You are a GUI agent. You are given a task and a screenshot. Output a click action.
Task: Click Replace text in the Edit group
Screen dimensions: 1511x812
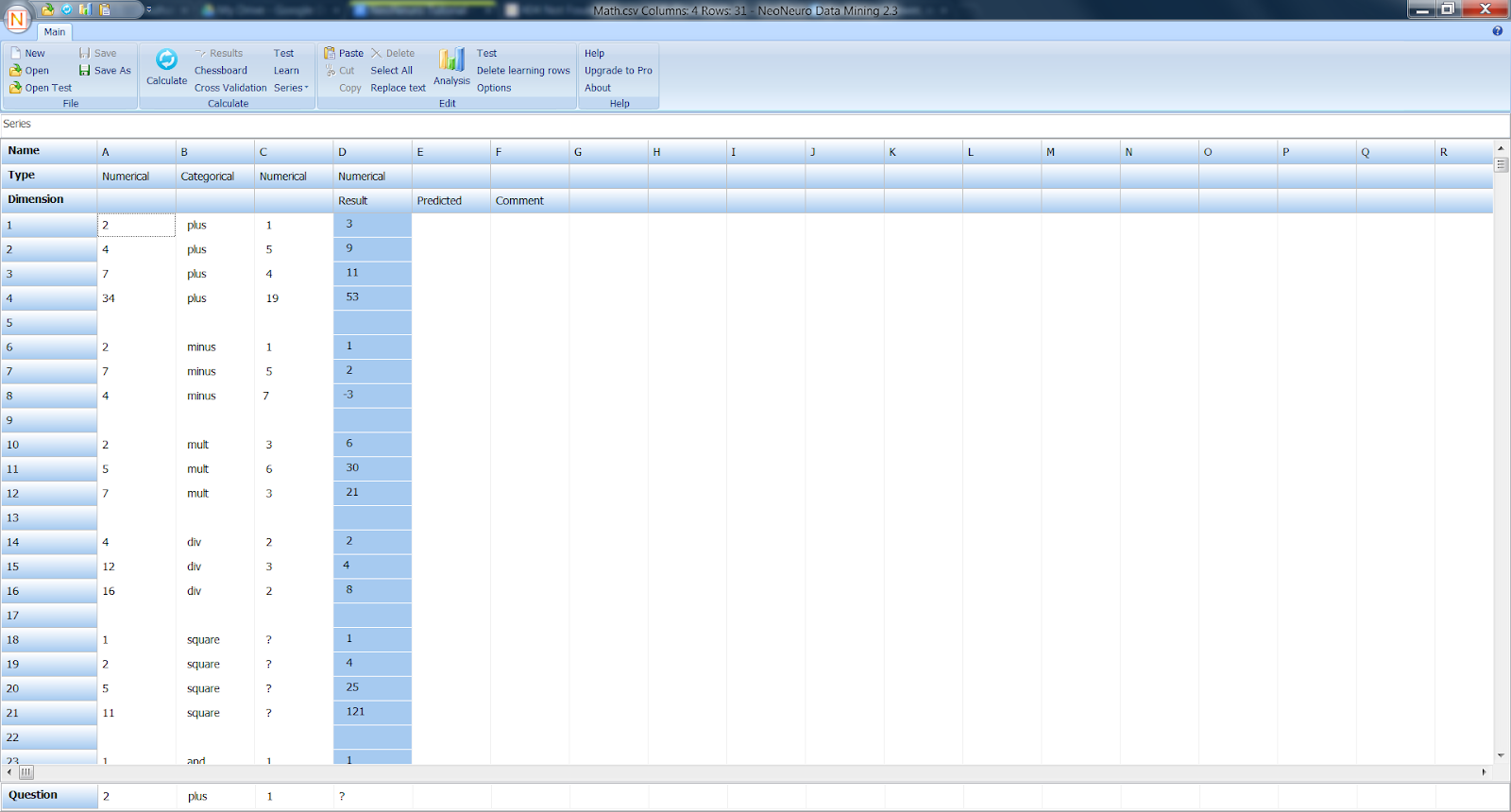point(398,88)
